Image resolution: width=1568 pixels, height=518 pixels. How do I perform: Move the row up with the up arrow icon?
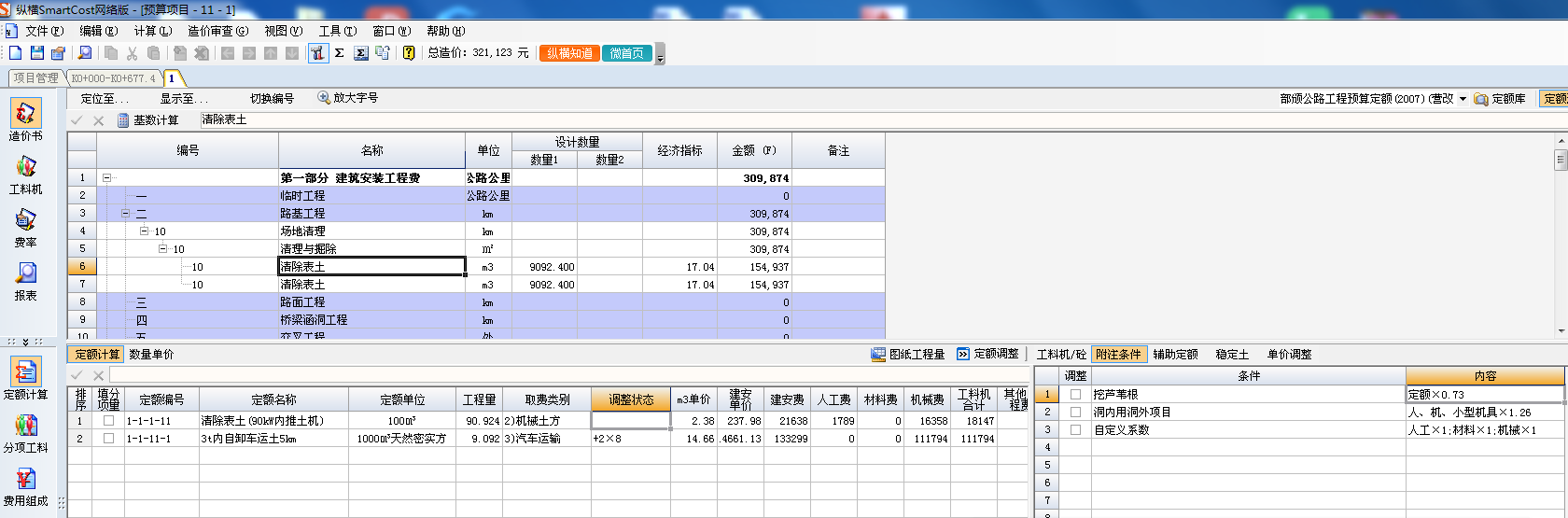click(271, 53)
